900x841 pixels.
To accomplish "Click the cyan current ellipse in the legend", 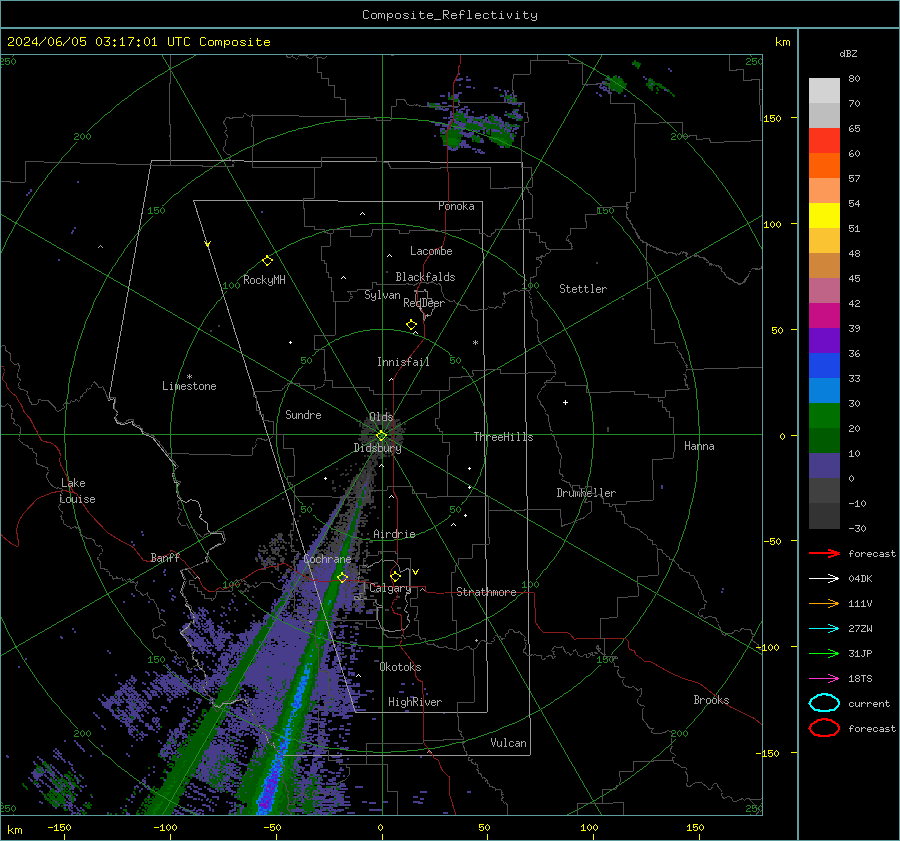I will (x=824, y=703).
